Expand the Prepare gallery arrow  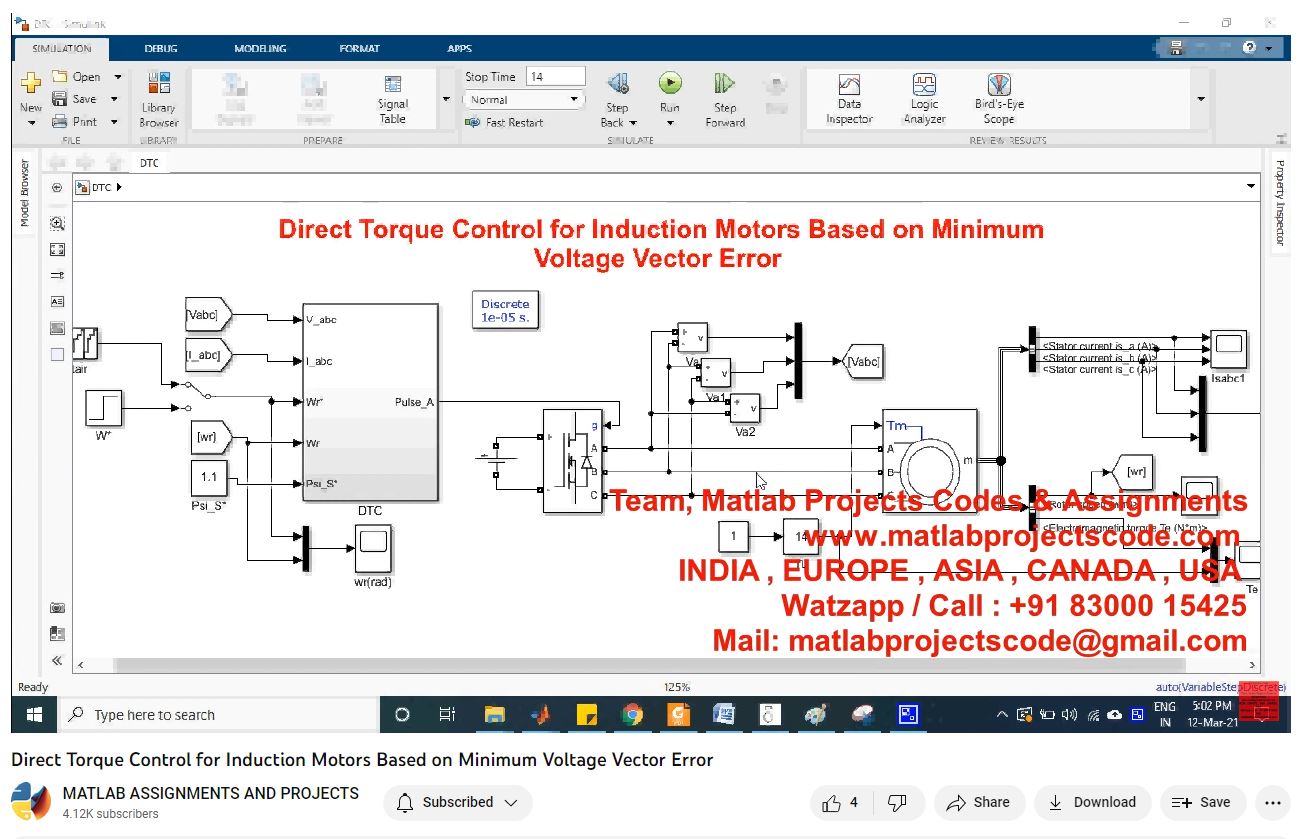[x=446, y=99]
